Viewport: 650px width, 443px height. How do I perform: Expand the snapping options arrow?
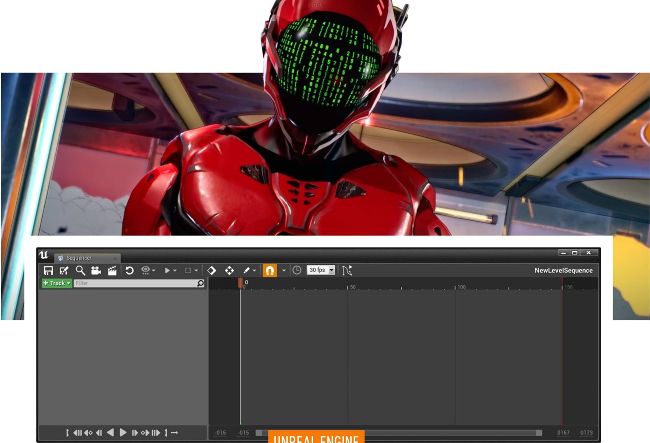(x=284, y=270)
